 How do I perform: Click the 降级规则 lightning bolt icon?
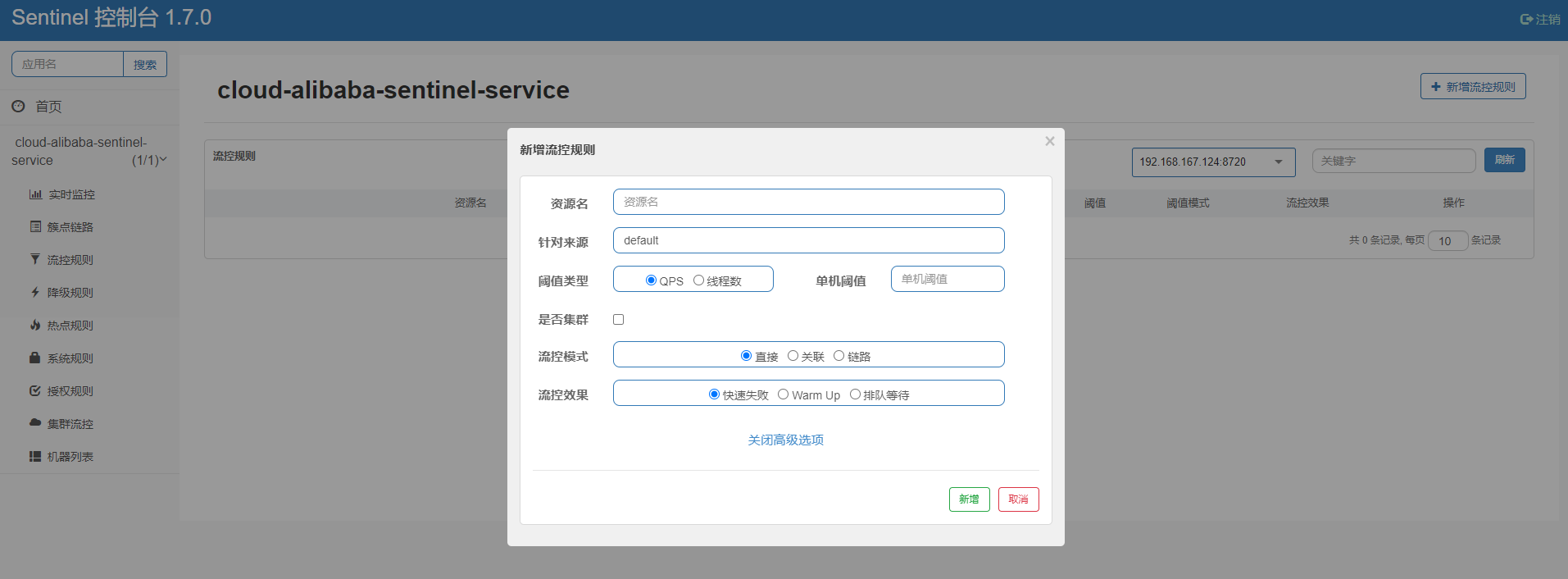35,292
